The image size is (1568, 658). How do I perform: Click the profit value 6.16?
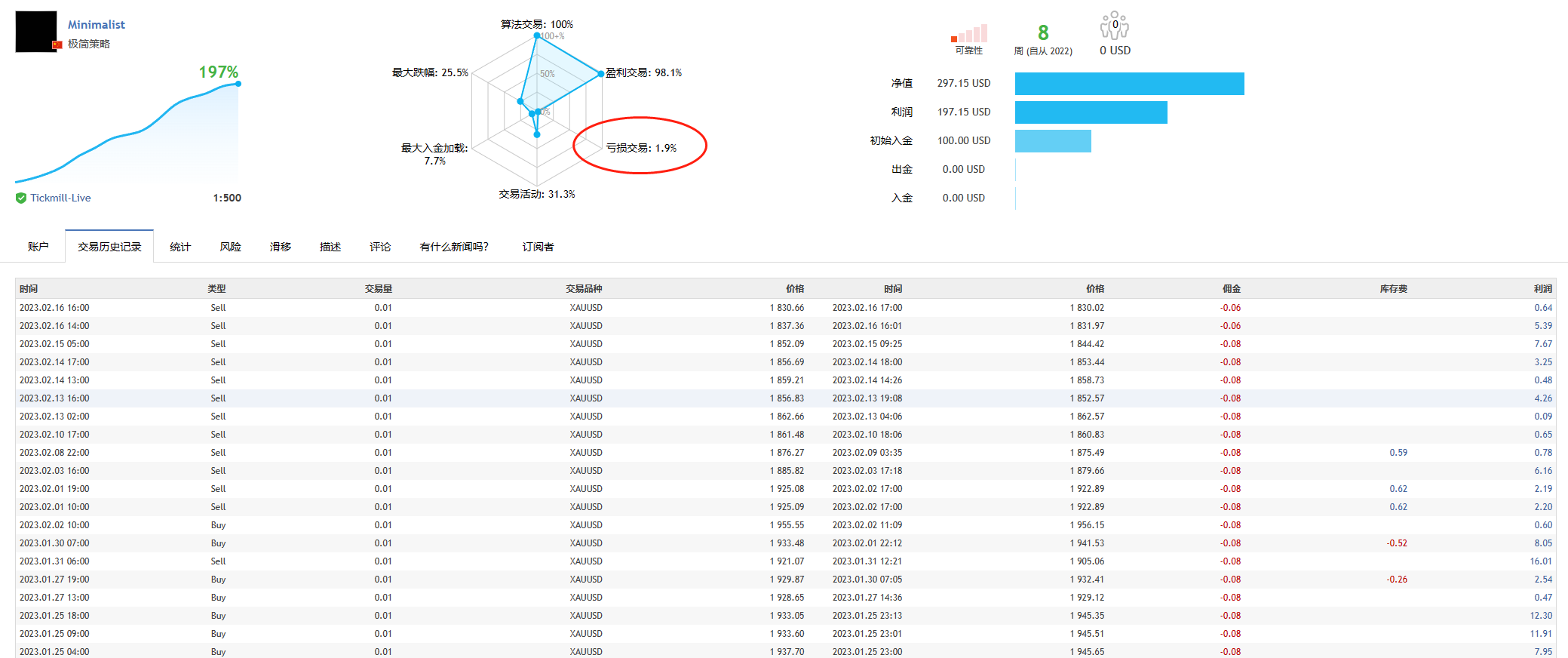pyautogui.click(x=1543, y=471)
